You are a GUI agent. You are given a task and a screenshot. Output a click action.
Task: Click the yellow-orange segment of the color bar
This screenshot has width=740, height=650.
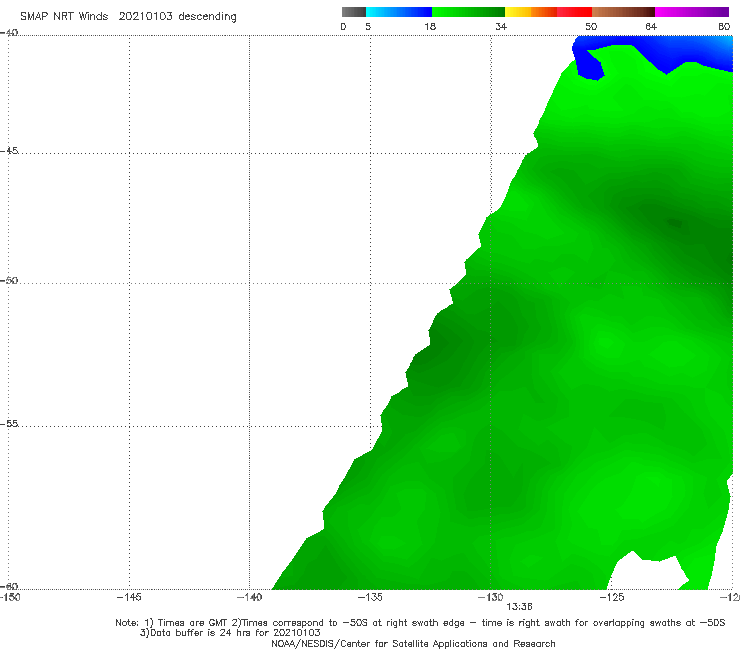(530, 12)
